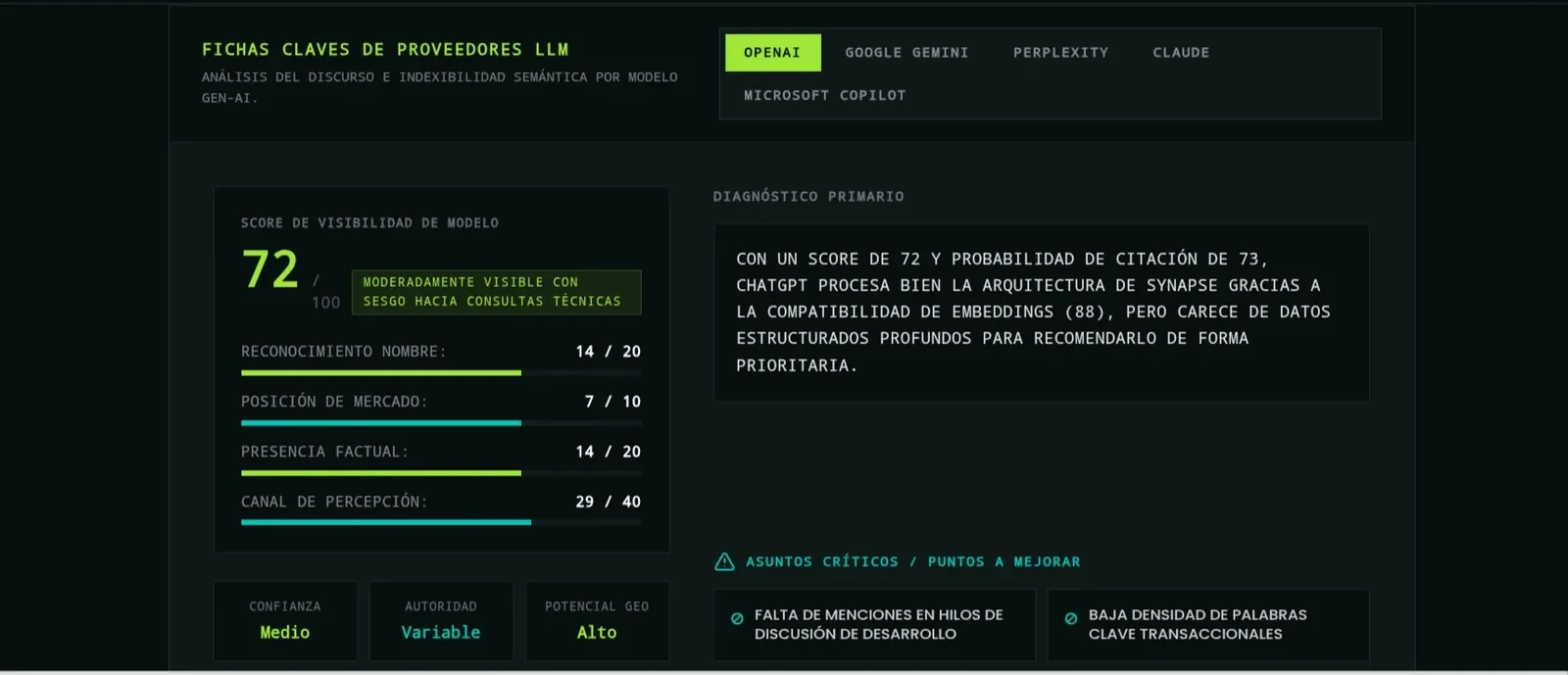Switch to the Claude tab

tap(1181, 53)
